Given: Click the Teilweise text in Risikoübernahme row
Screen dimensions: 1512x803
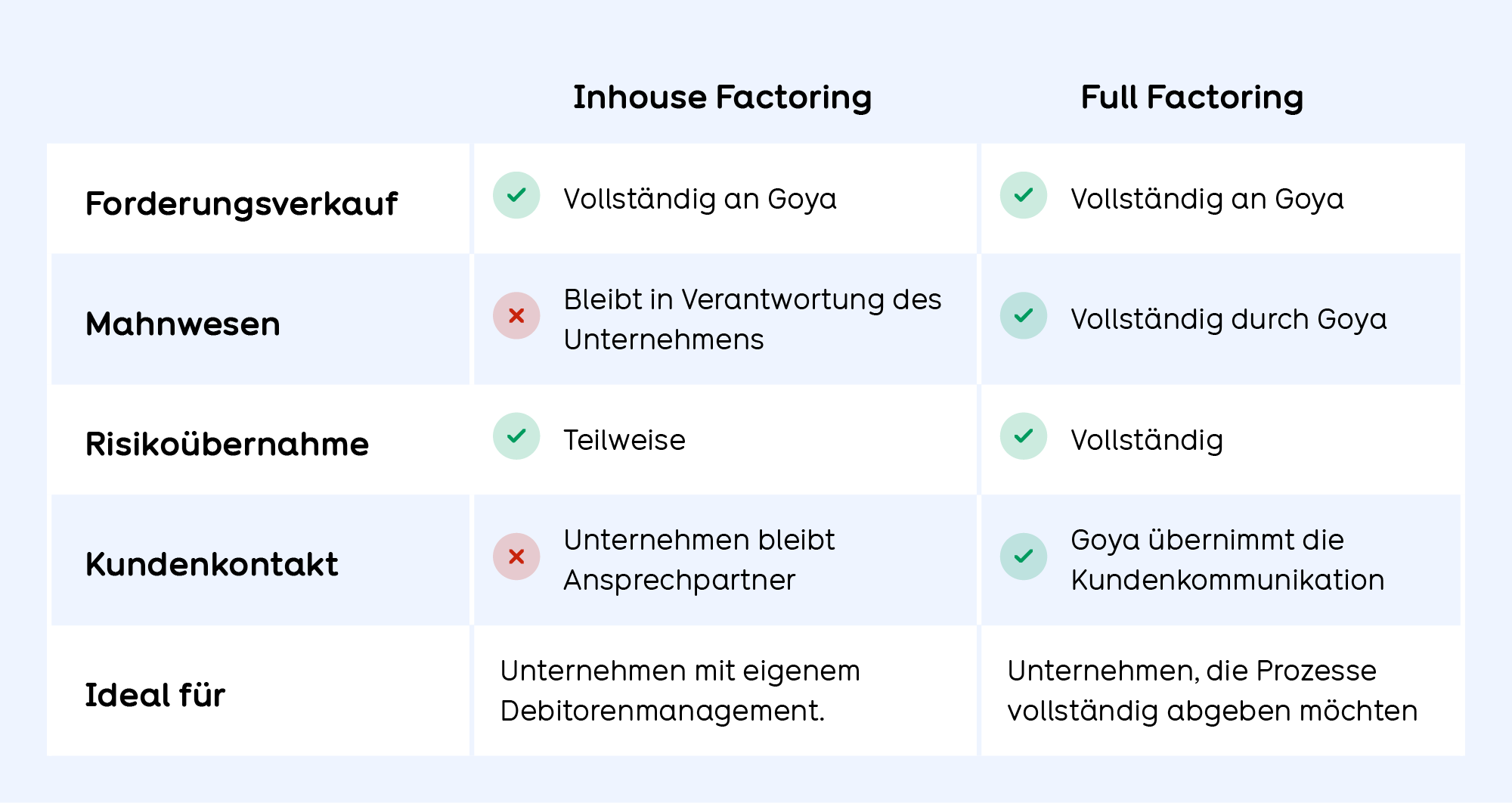Looking at the screenshot, I should coord(624,440).
